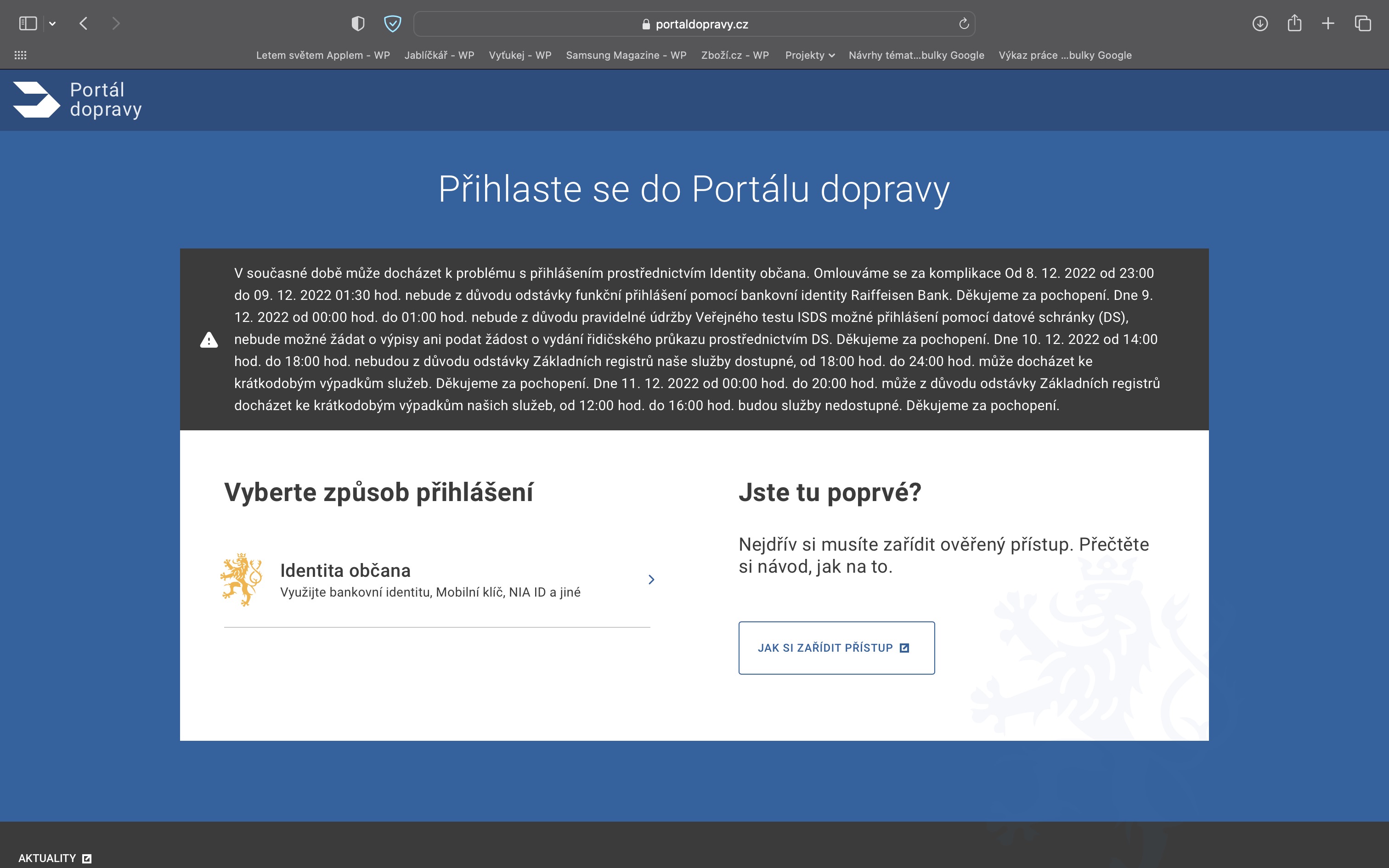Screen dimensions: 1389x868
Task: Click the privacy report shield icon
Action: (x=357, y=23)
